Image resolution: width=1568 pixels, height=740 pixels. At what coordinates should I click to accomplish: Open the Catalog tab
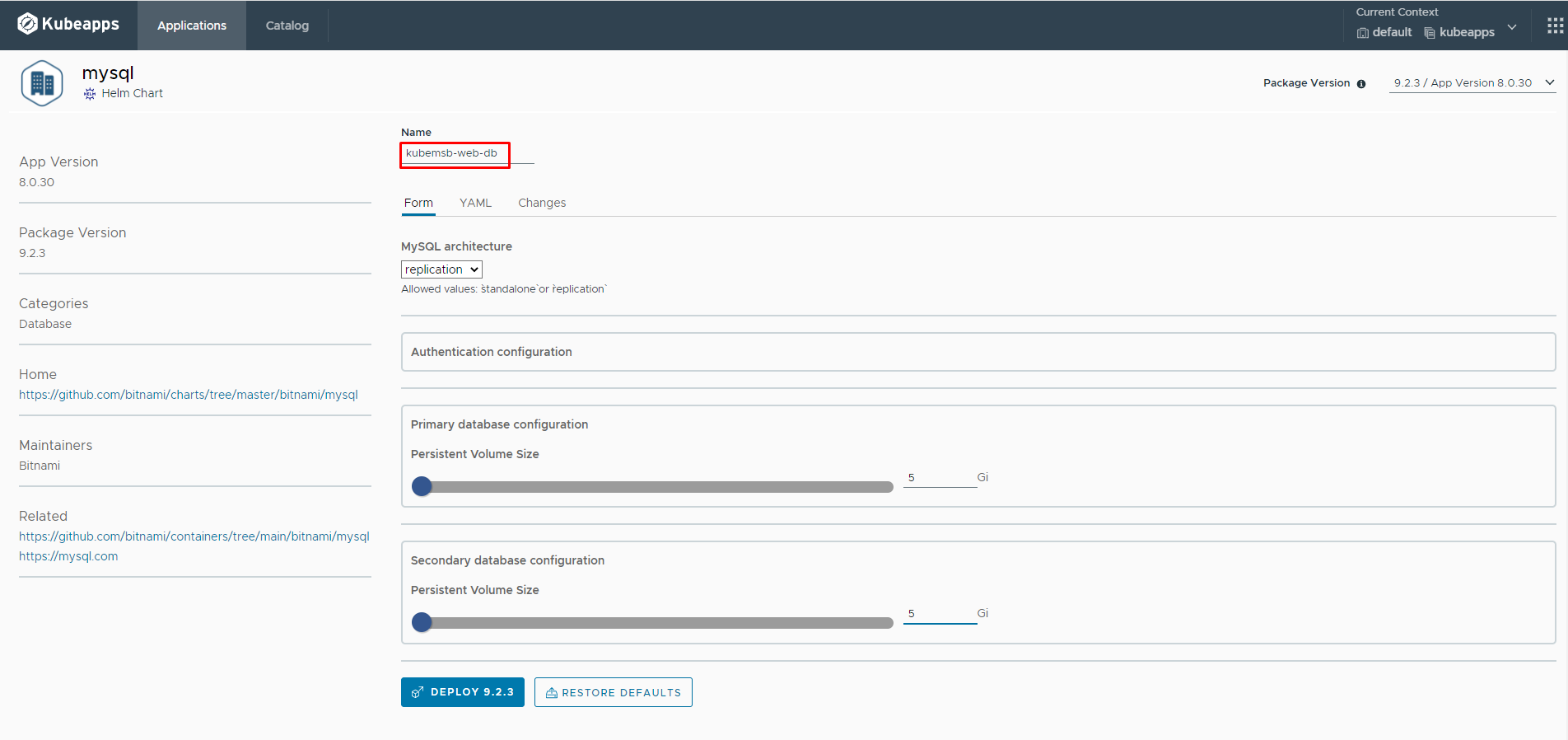tap(287, 26)
